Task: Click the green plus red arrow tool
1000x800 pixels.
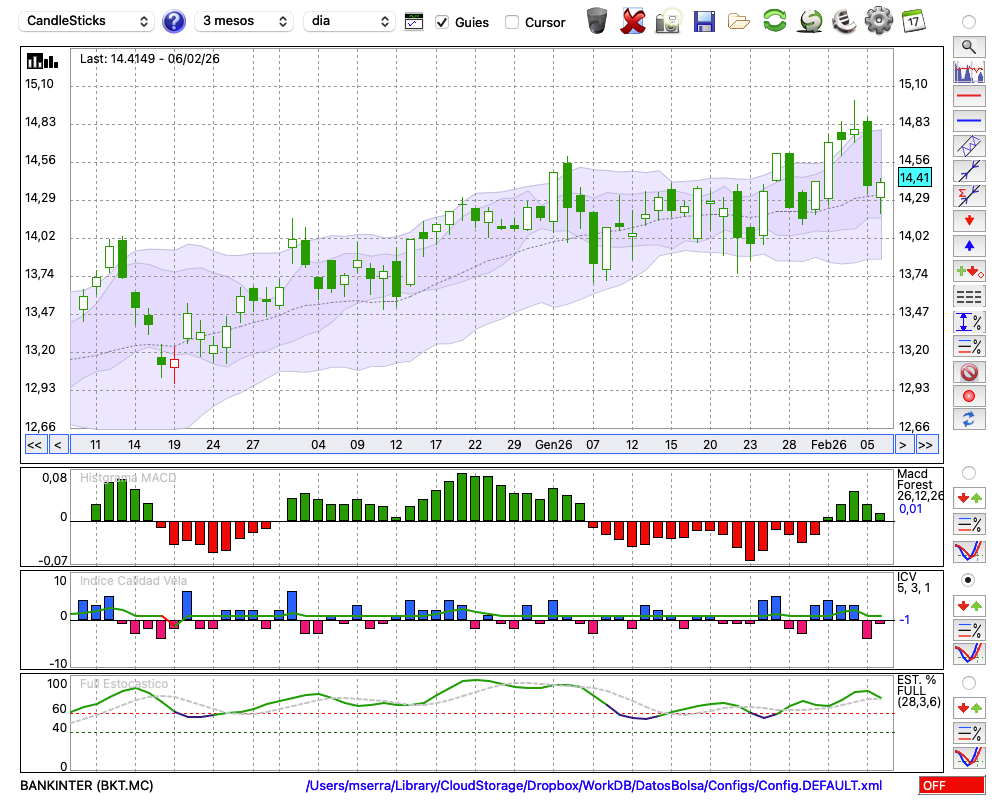Action: point(969,271)
